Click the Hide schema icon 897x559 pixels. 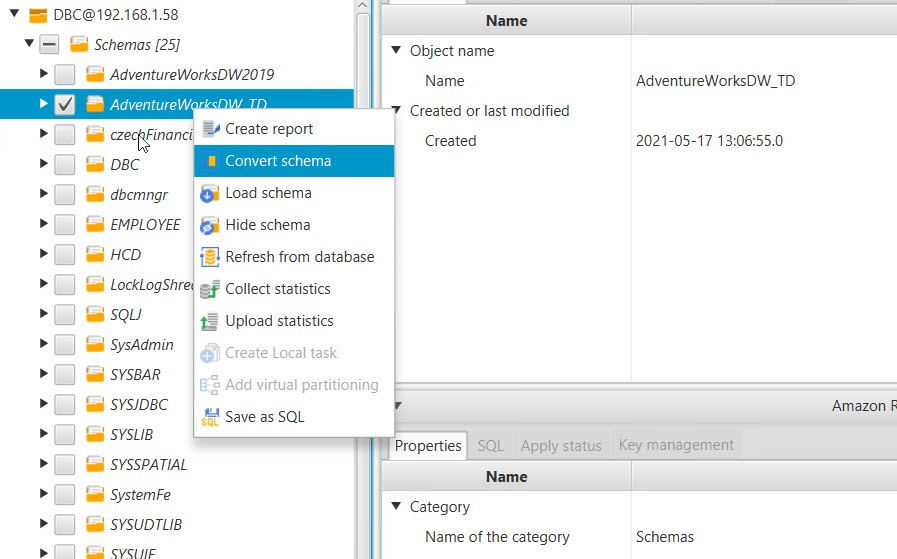210,225
